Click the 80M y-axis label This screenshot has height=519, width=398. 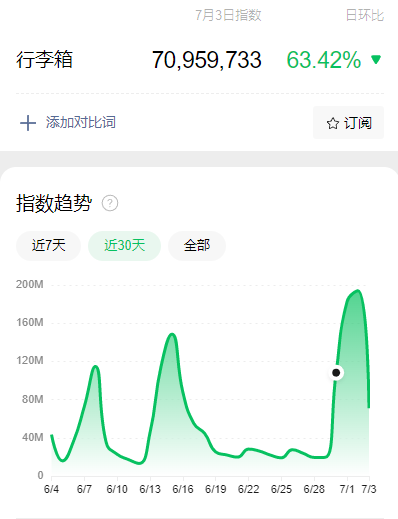pos(33,399)
